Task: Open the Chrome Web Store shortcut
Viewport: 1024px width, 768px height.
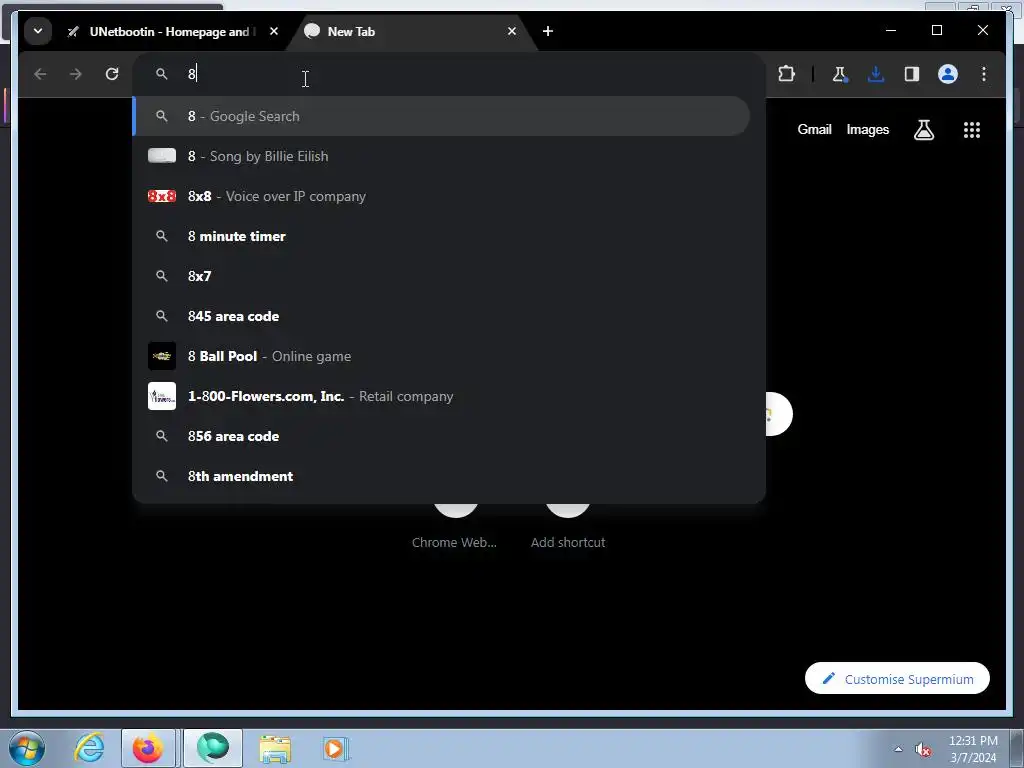Action: point(455,526)
